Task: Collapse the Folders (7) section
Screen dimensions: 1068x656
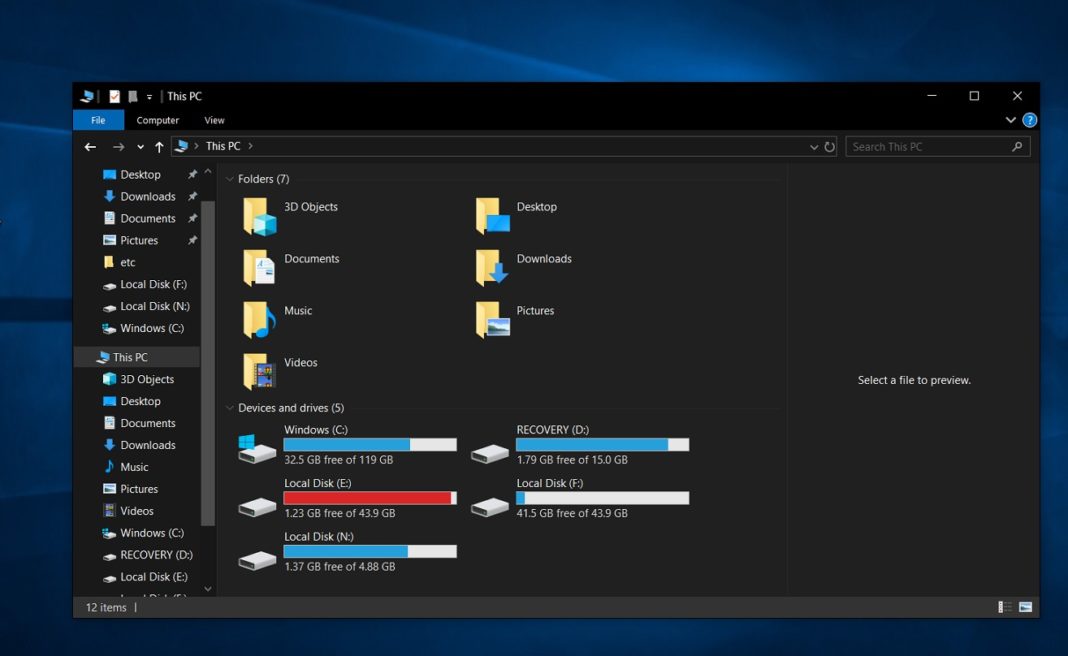Action: click(230, 178)
